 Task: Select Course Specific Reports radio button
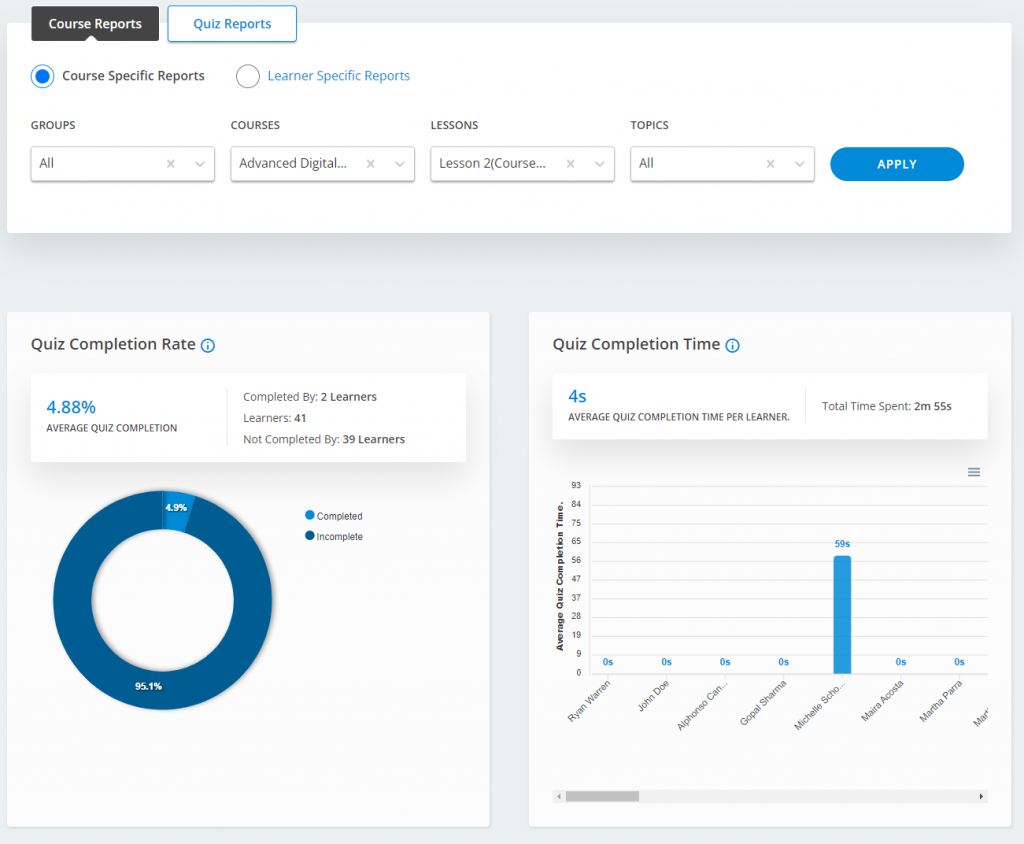(x=42, y=76)
